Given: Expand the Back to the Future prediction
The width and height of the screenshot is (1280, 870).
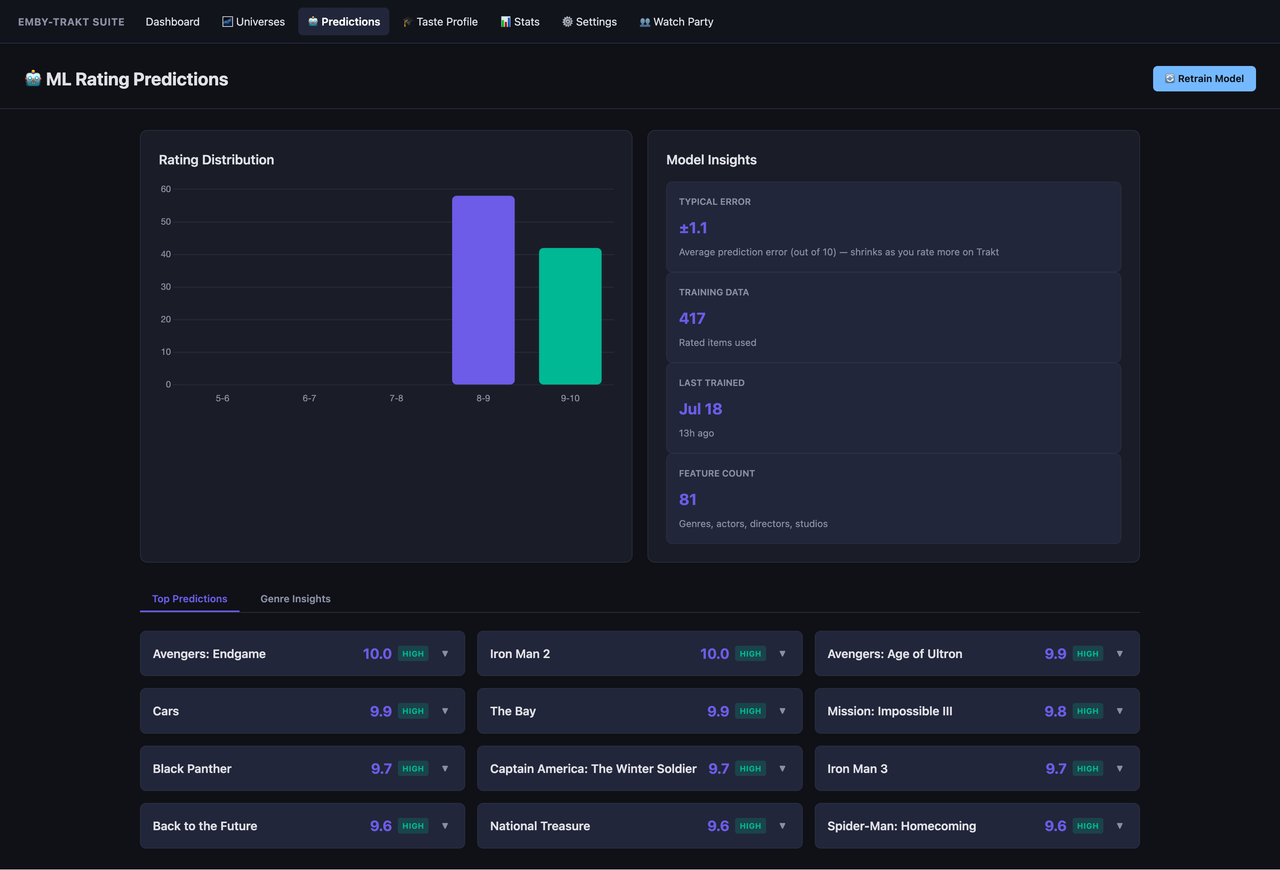Looking at the screenshot, I should pyautogui.click(x=445, y=826).
